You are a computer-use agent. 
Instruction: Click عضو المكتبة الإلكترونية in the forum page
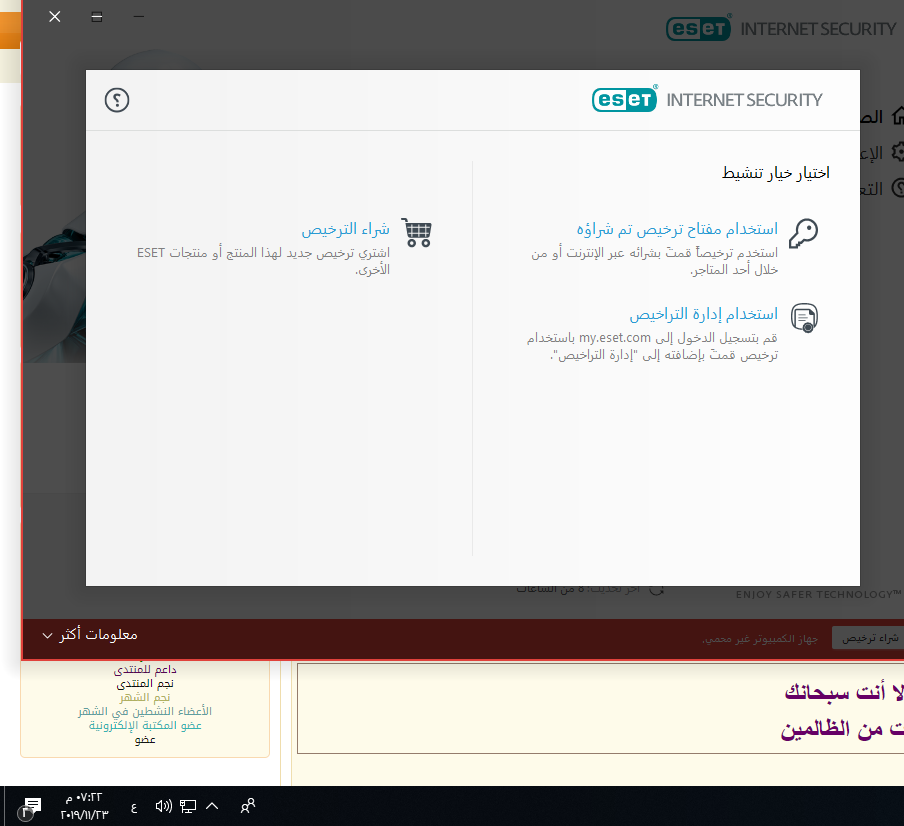[x=145, y=725]
